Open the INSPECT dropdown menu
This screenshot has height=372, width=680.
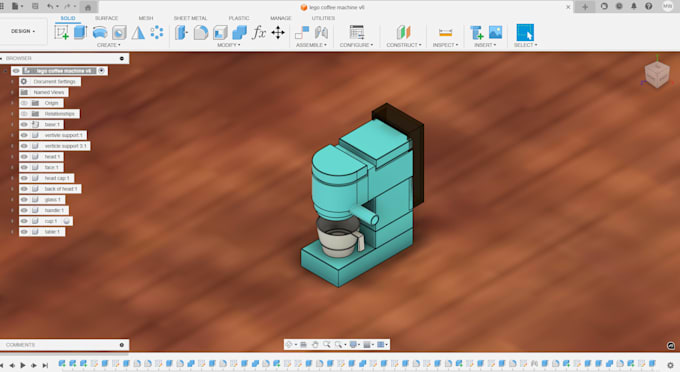click(445, 45)
